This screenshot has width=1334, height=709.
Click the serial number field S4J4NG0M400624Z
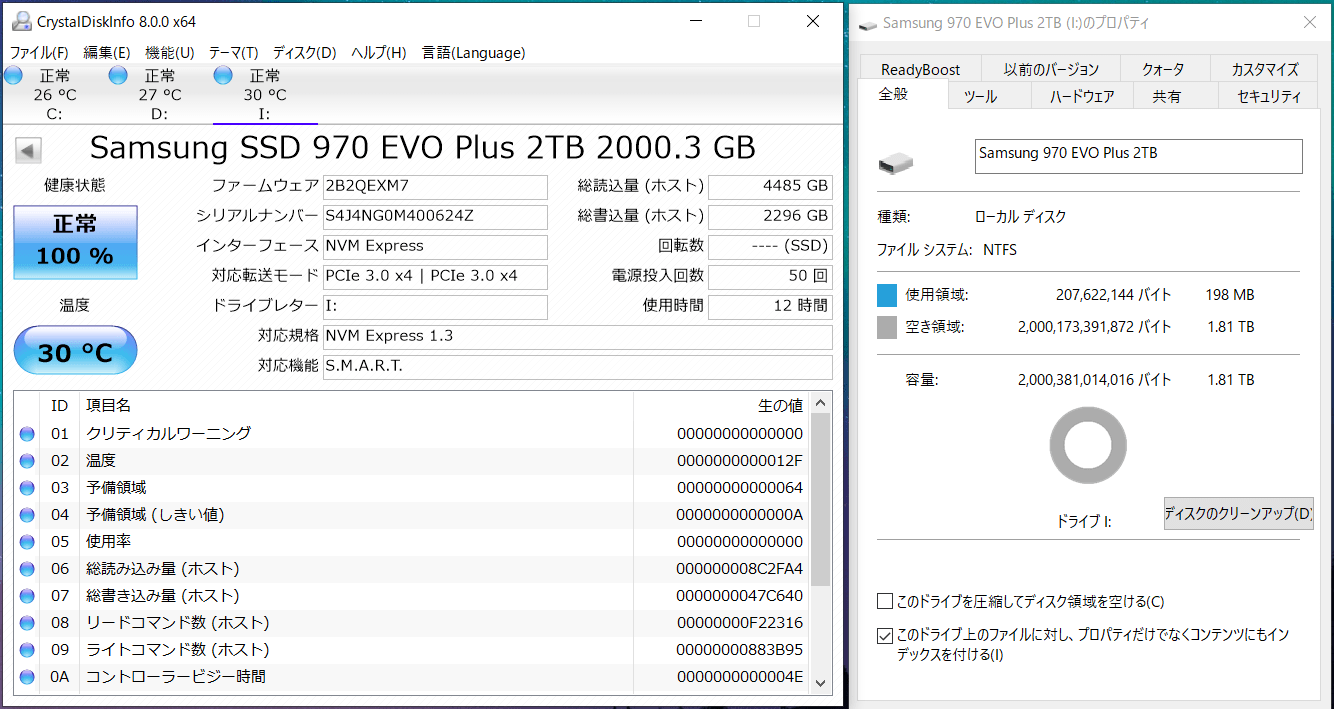[435, 217]
